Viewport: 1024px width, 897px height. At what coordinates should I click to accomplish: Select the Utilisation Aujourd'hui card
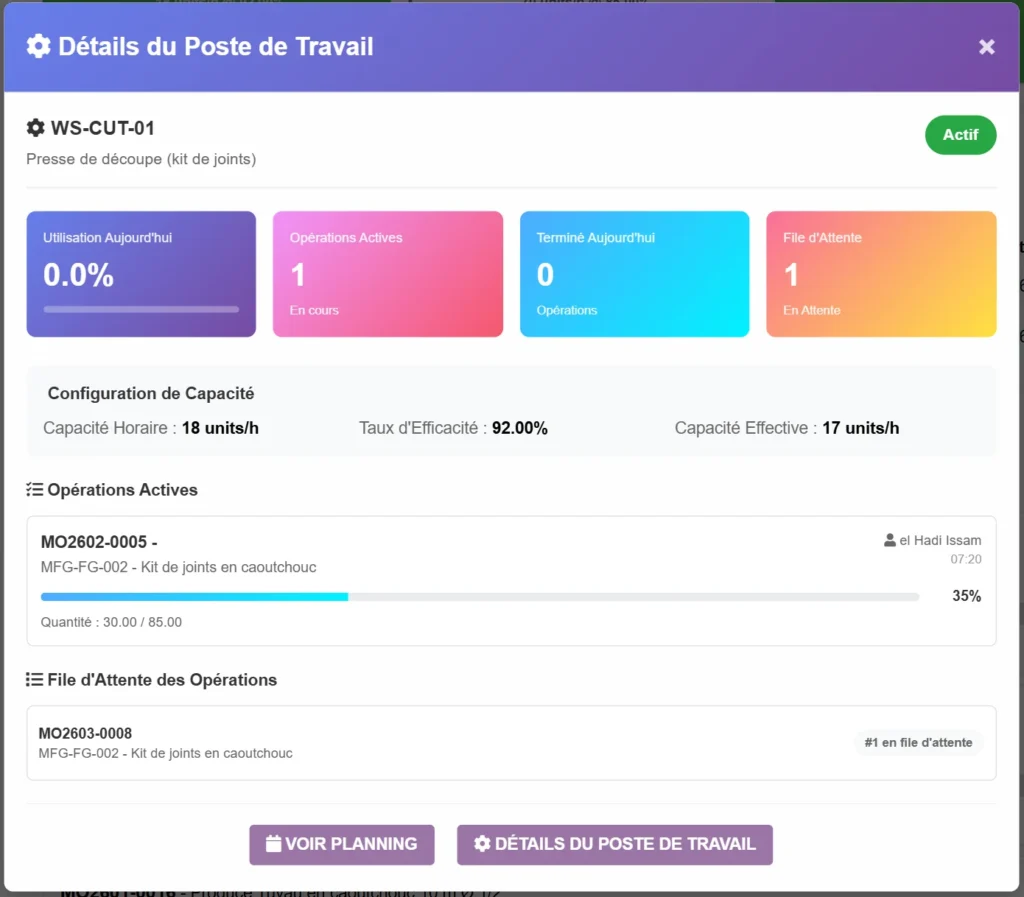point(141,274)
